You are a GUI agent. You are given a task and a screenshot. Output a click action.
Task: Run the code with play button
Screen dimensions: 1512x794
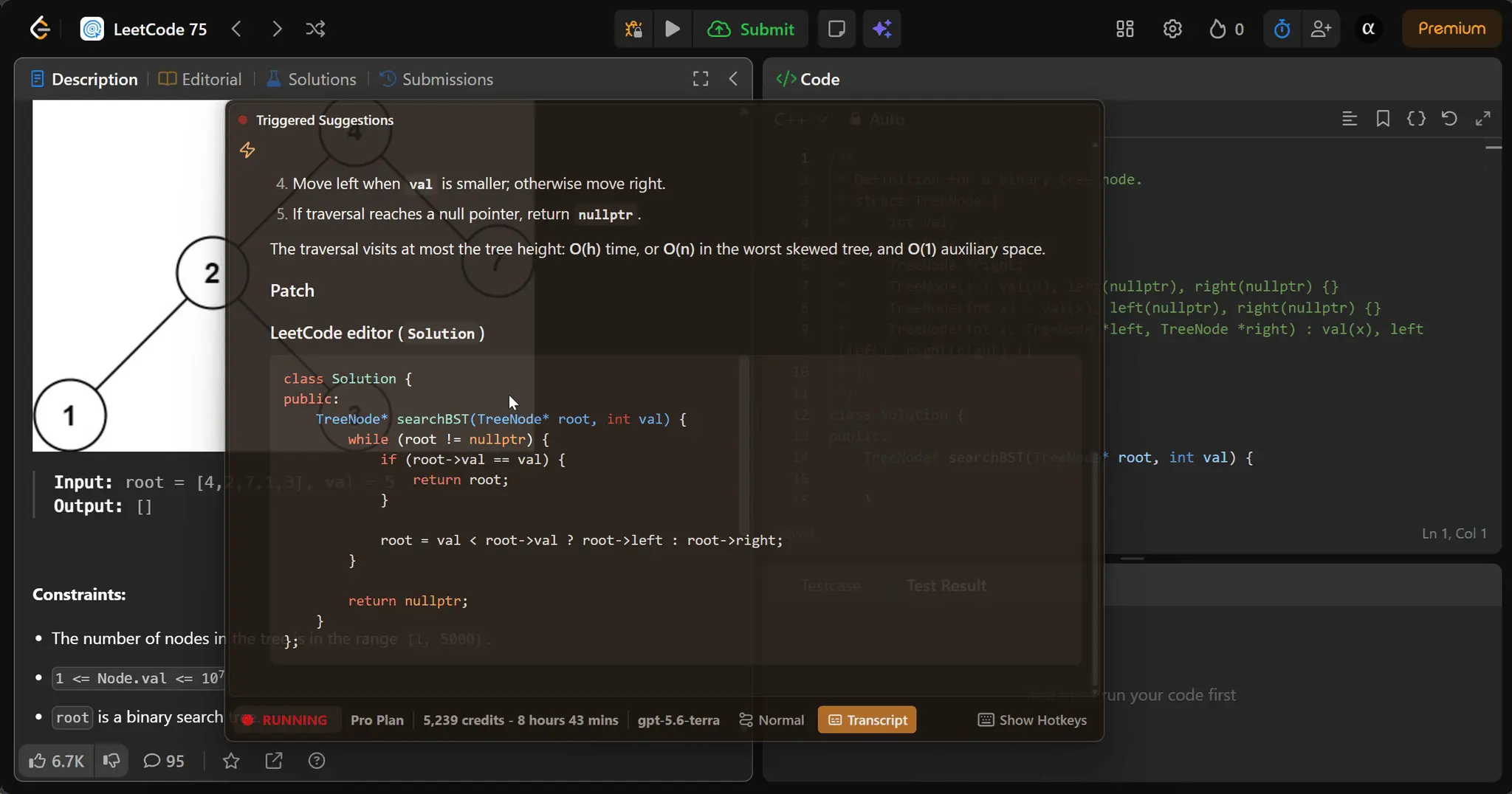[x=673, y=29]
